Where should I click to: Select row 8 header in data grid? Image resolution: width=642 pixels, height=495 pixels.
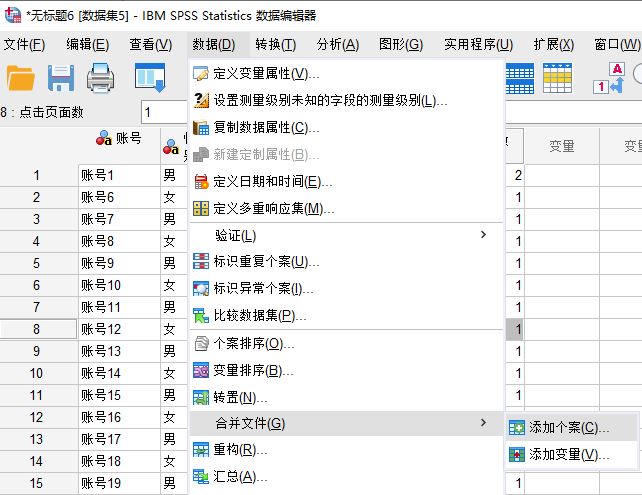coord(36,329)
